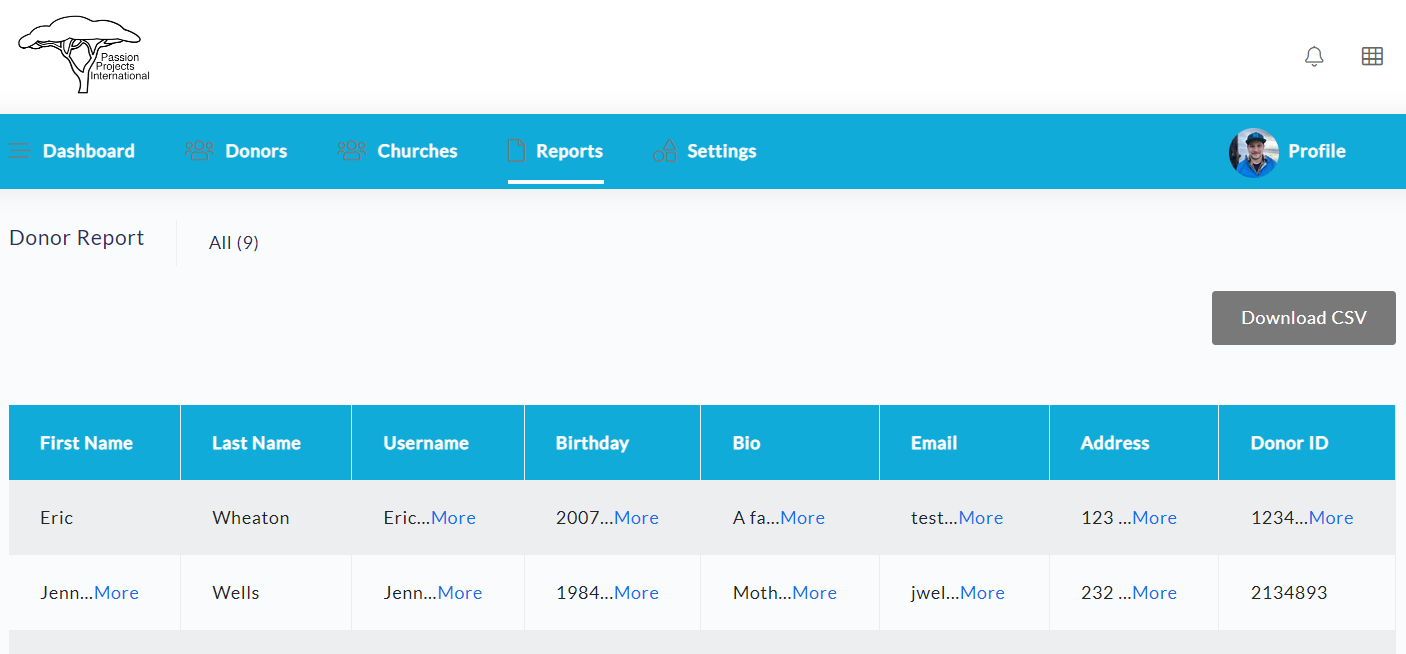
Task: Expand Jennifer's first name with More
Action: pyautogui.click(x=116, y=593)
